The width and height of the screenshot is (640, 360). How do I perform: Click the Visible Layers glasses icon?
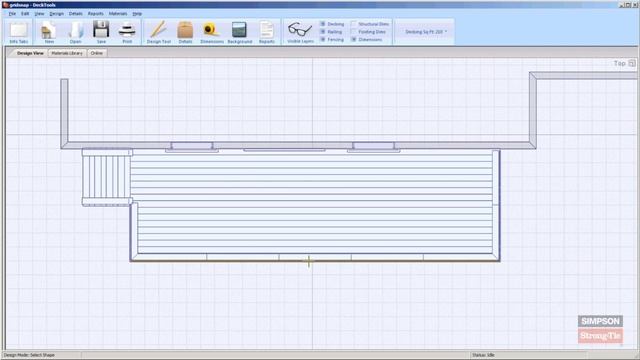pos(300,31)
